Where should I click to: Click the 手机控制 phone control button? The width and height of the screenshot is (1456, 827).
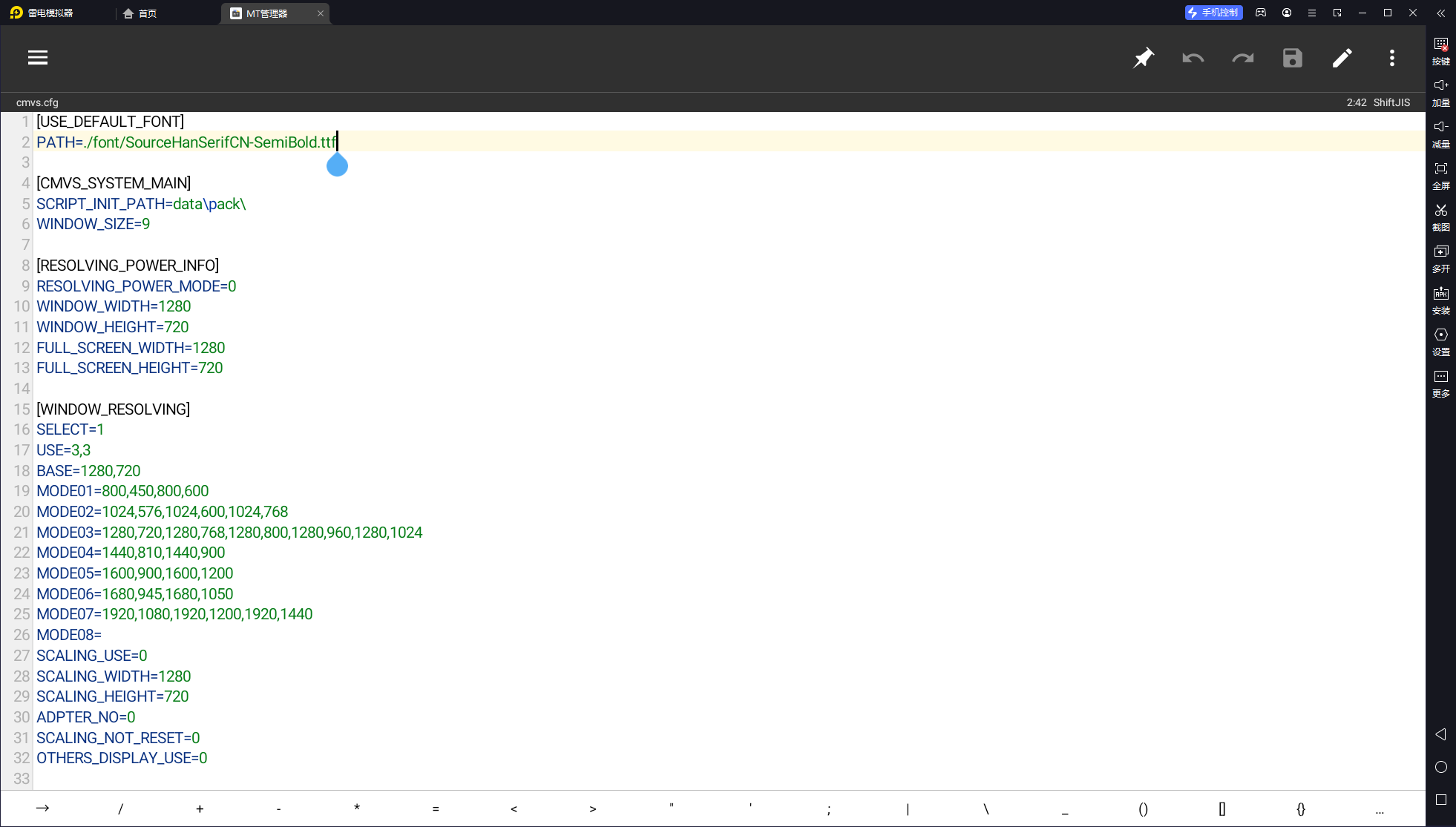coord(1213,13)
